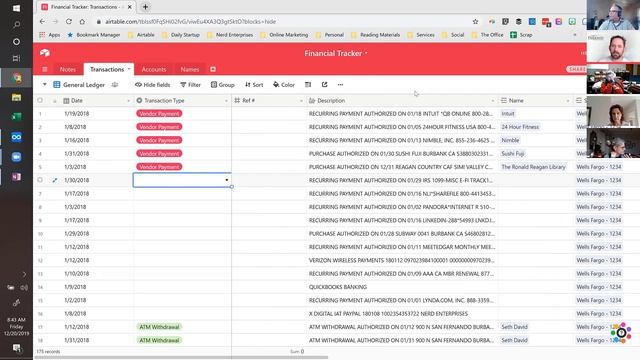The height and width of the screenshot is (360, 640).
Task: Bookmark this page with the star
Action: [x=475, y=22]
